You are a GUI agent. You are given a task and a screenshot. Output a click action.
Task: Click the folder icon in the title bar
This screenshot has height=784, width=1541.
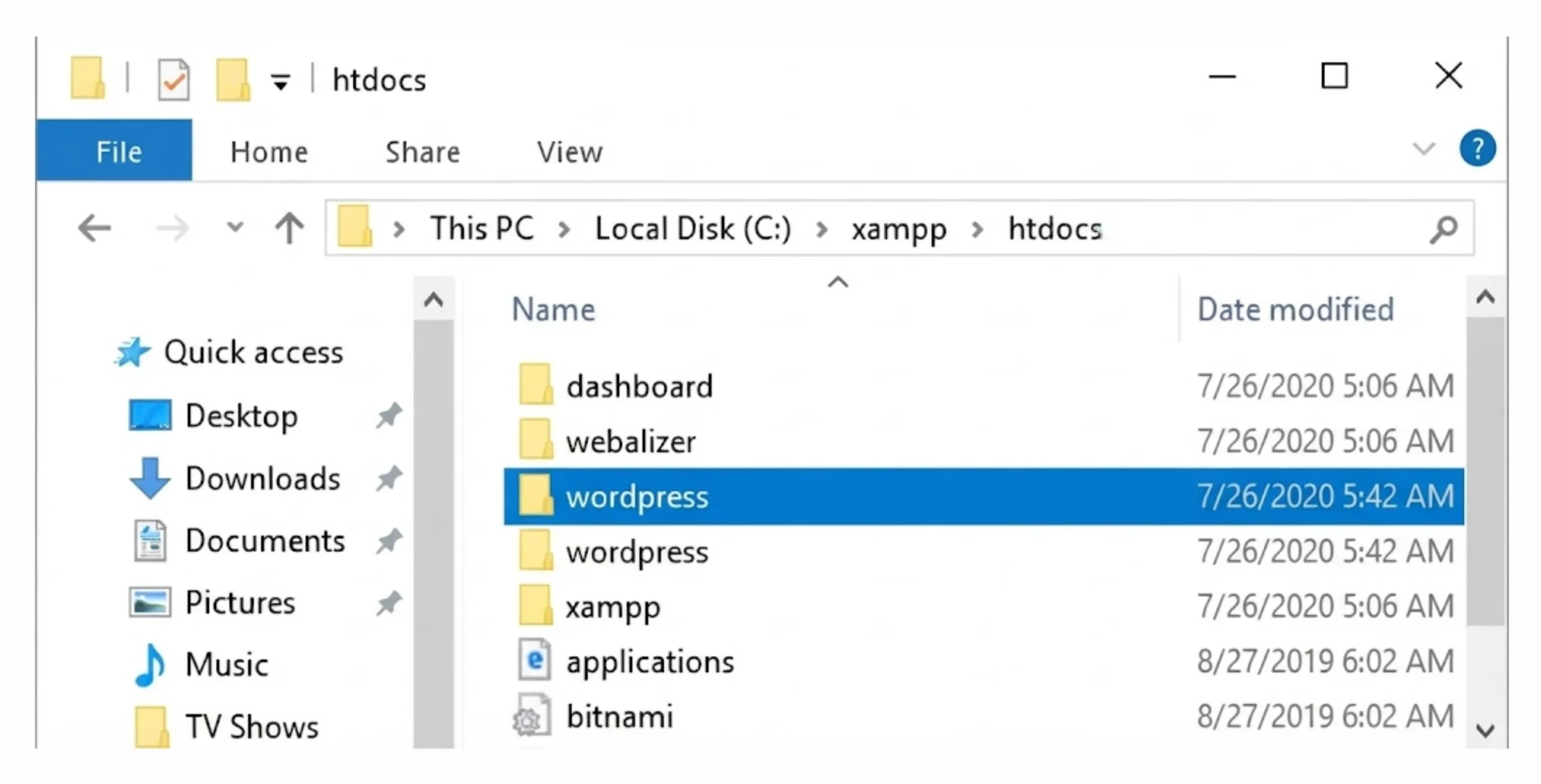point(87,77)
